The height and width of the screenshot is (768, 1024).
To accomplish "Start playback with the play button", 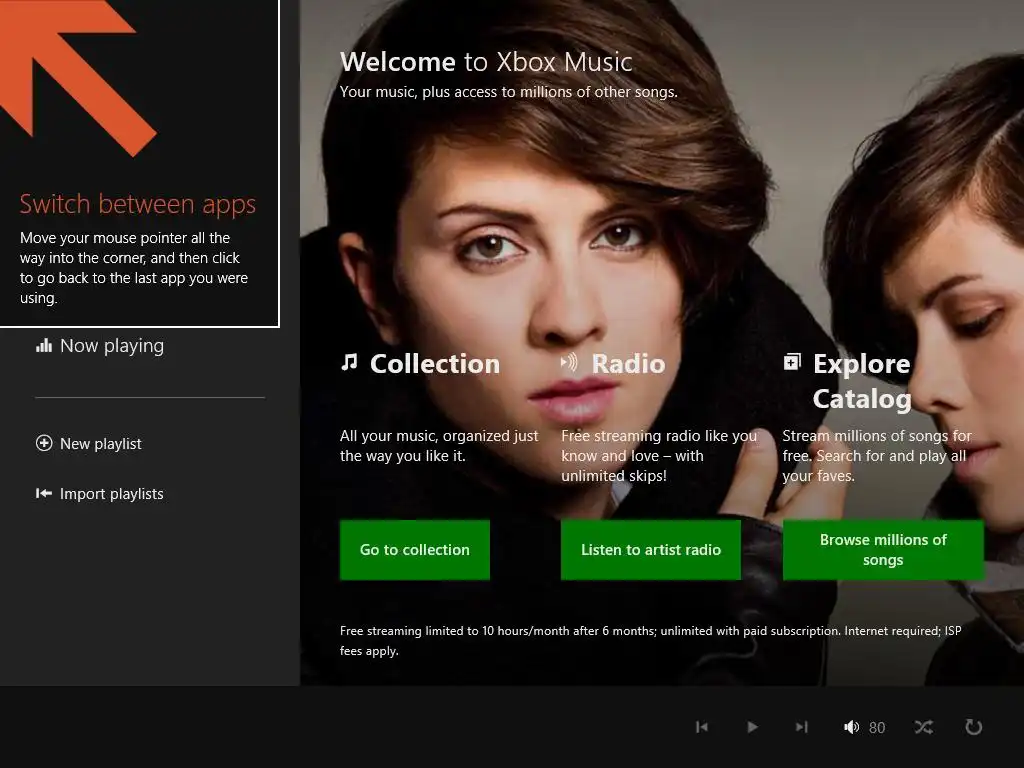I will click(x=752, y=727).
